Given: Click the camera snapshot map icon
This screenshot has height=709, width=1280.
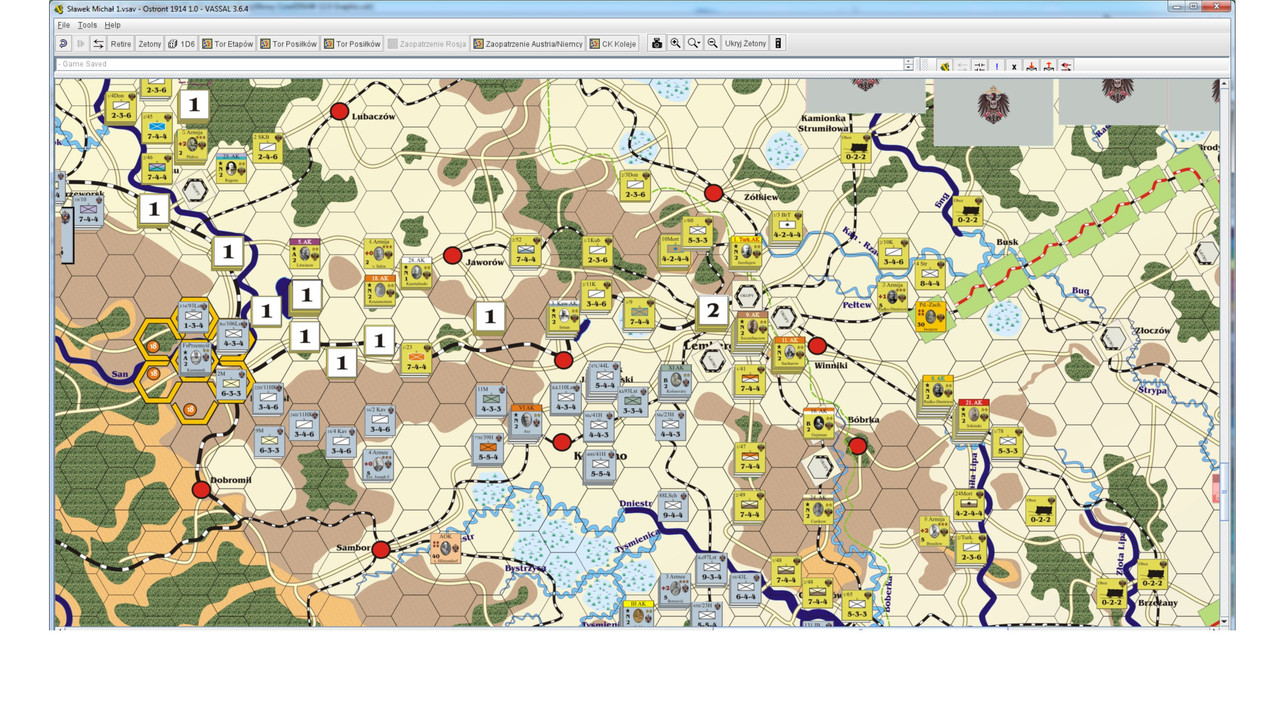Looking at the screenshot, I should (x=657, y=44).
